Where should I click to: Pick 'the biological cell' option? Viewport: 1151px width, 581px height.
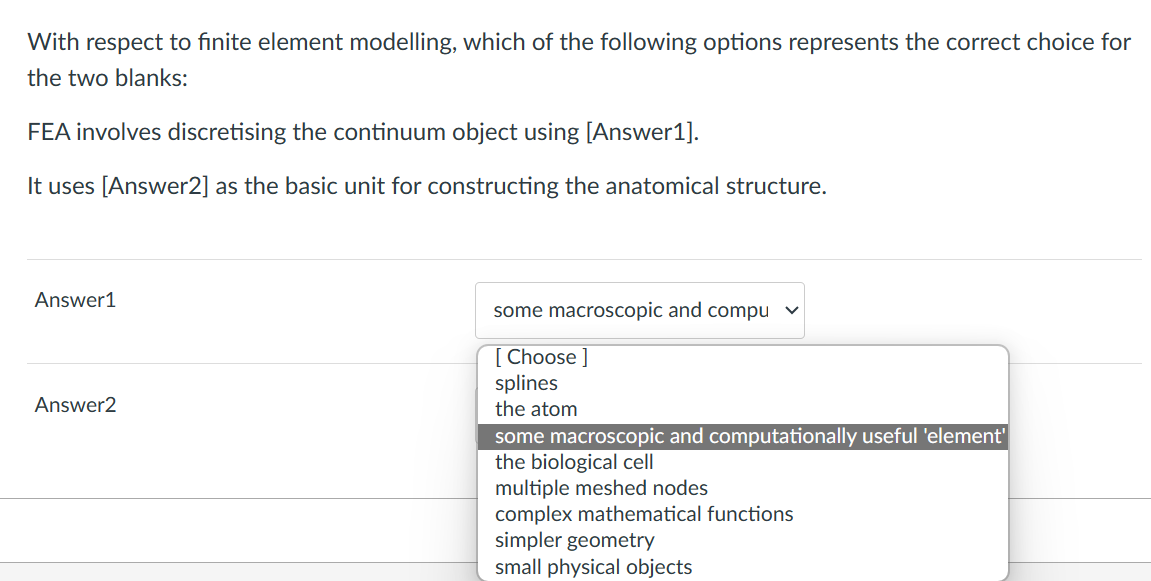[574, 462]
